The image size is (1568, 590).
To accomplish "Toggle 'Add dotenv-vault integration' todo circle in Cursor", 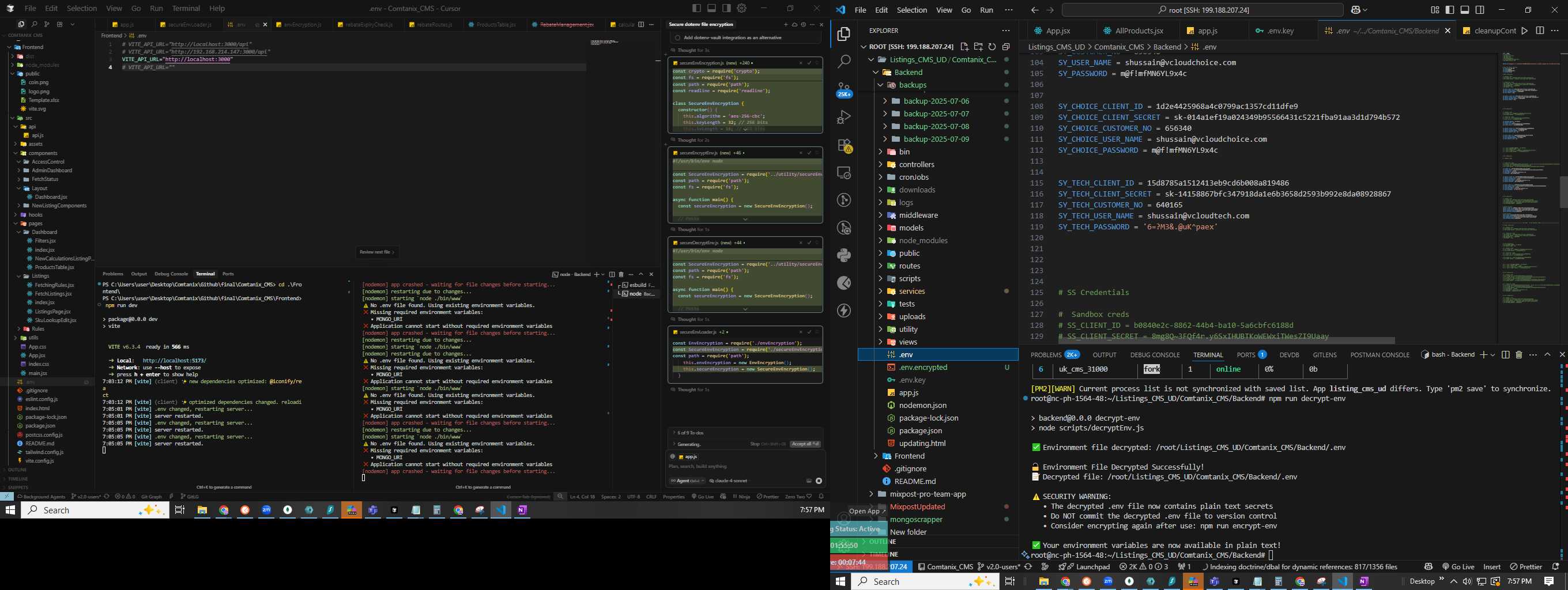I will [x=677, y=37].
